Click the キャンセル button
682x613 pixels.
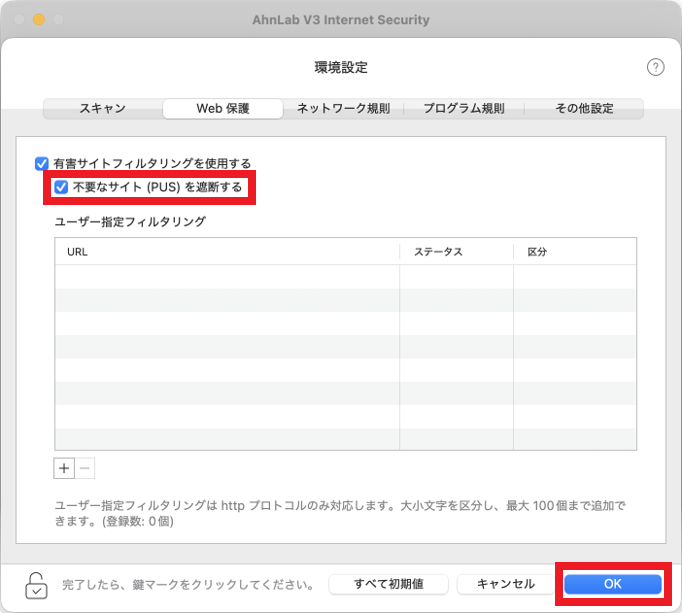pyautogui.click(x=505, y=584)
